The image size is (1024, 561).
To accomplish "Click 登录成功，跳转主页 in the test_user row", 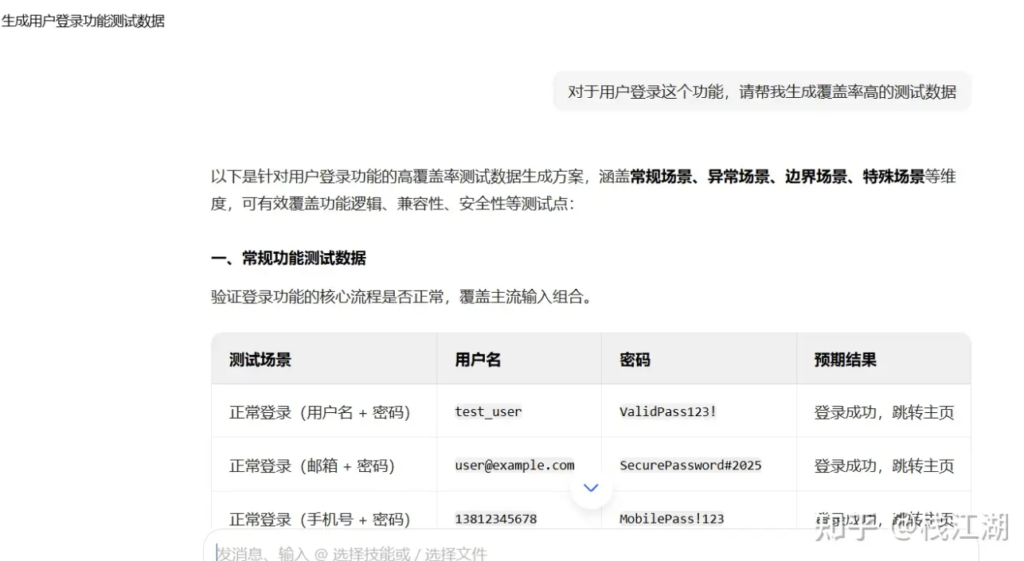I will (x=883, y=411).
